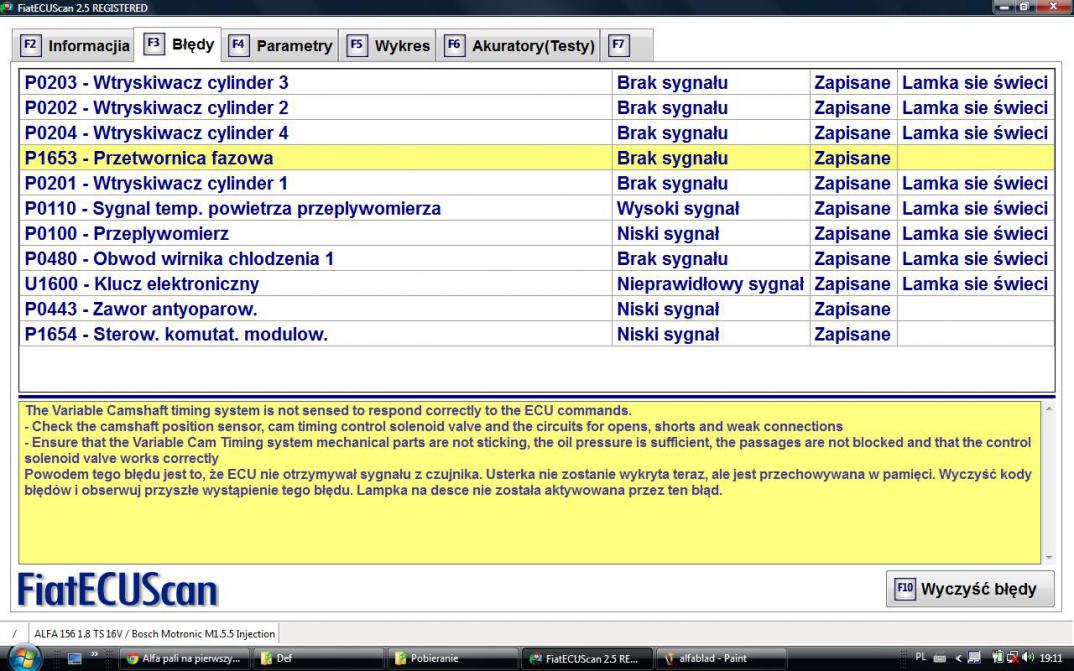The image size is (1074, 671).
Task: Minimize the FiatECUScan window
Action: coord(1004,7)
